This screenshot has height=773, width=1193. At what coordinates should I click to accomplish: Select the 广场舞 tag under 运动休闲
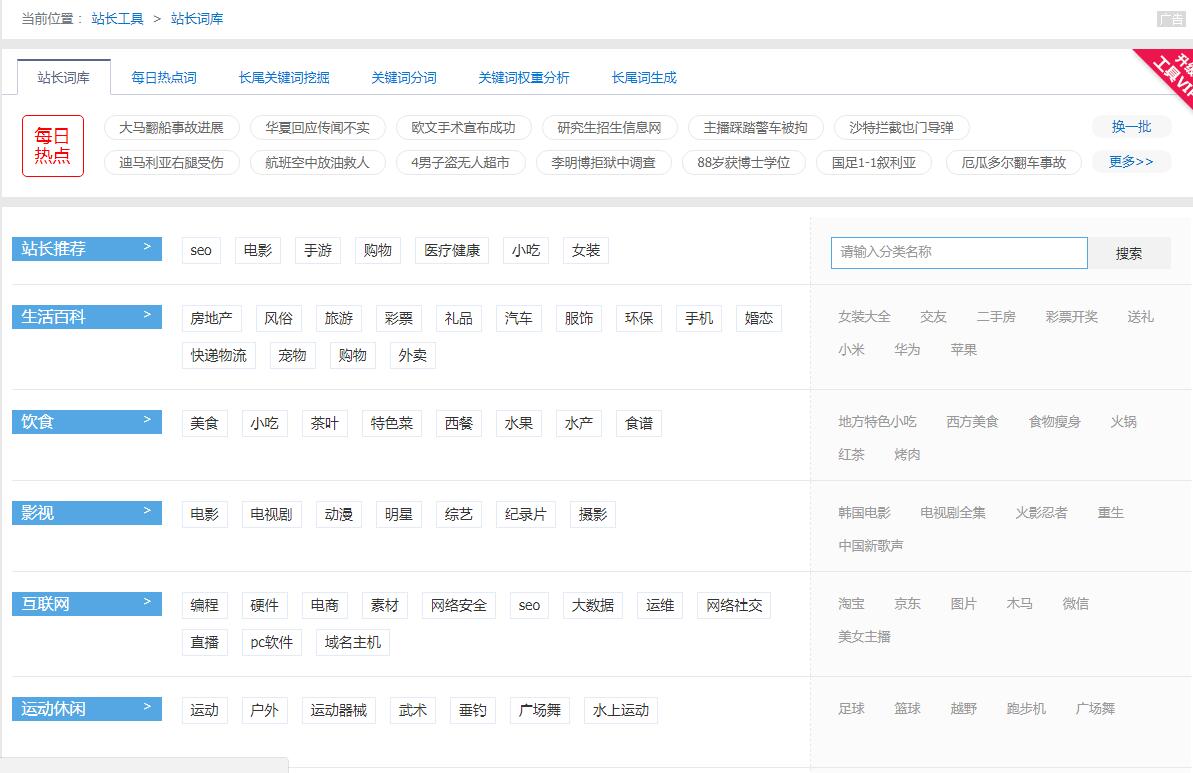pyautogui.click(x=539, y=710)
